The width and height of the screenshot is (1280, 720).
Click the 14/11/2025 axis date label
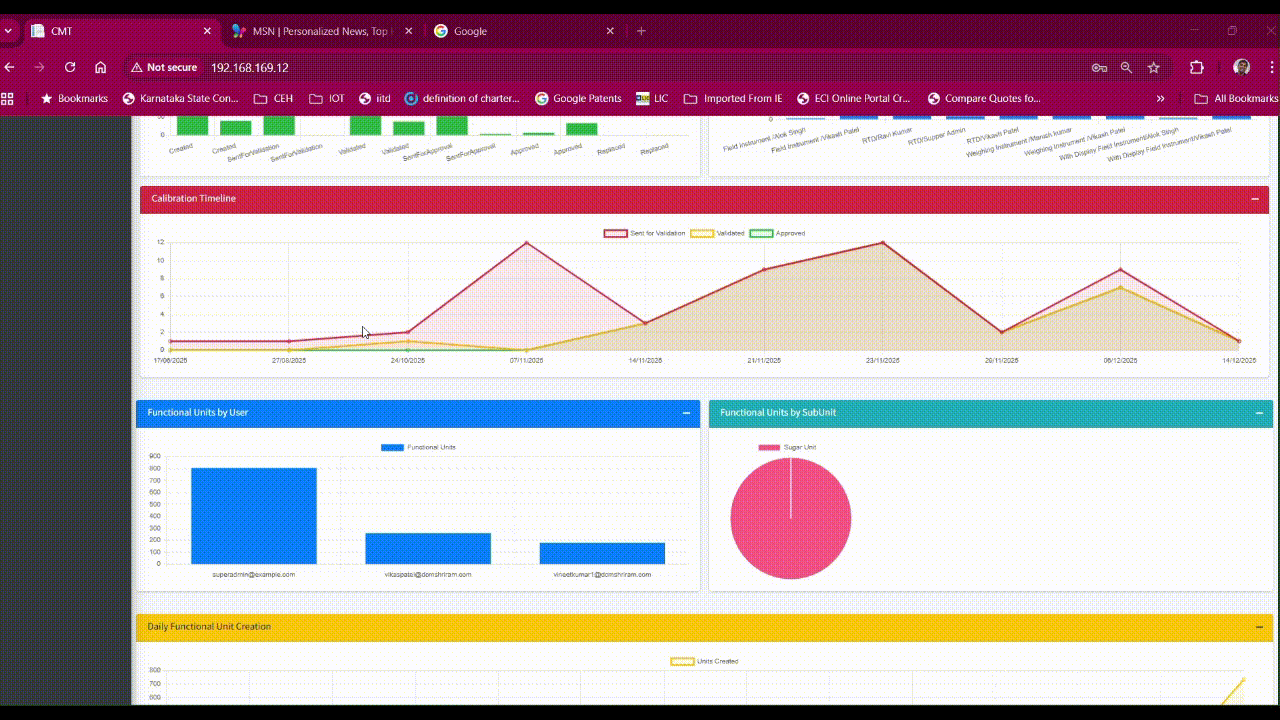click(x=645, y=360)
